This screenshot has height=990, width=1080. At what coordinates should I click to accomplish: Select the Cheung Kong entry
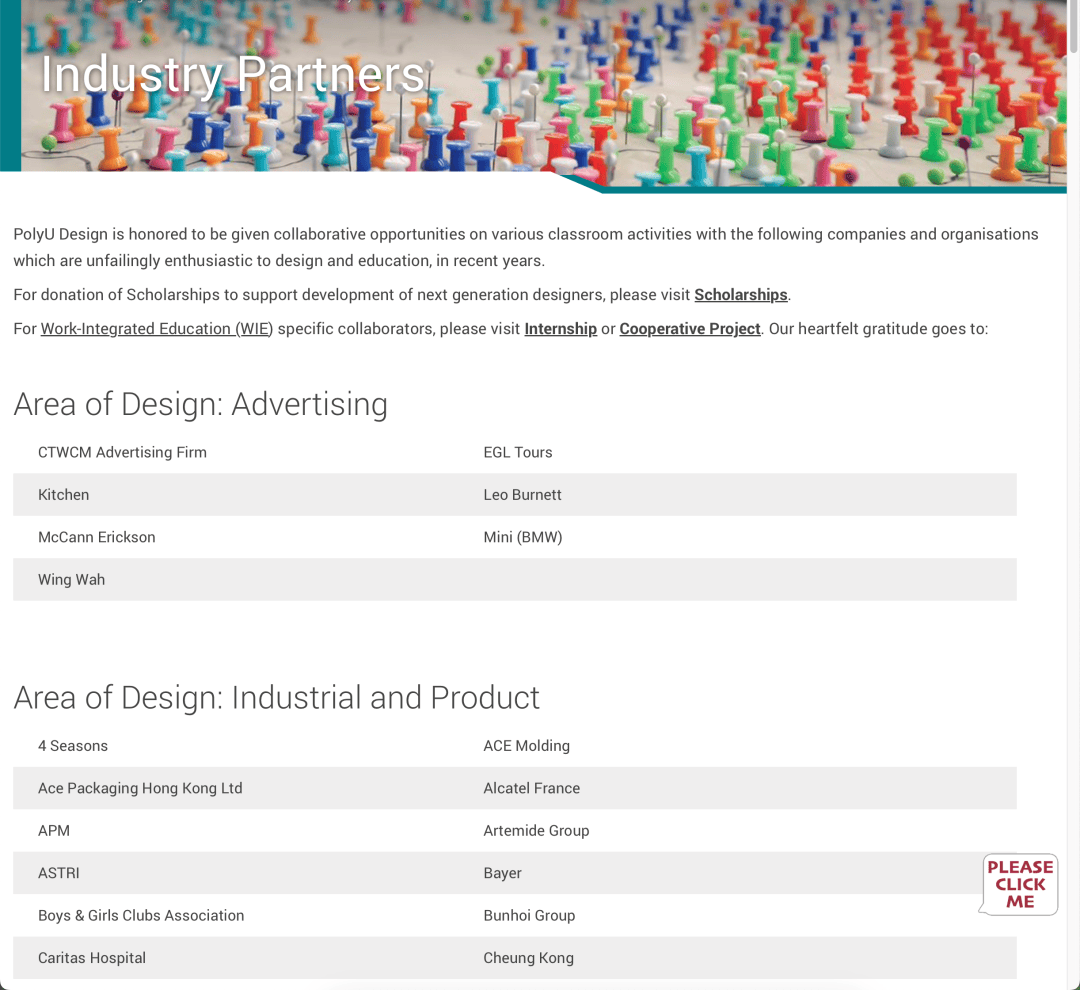[528, 958]
